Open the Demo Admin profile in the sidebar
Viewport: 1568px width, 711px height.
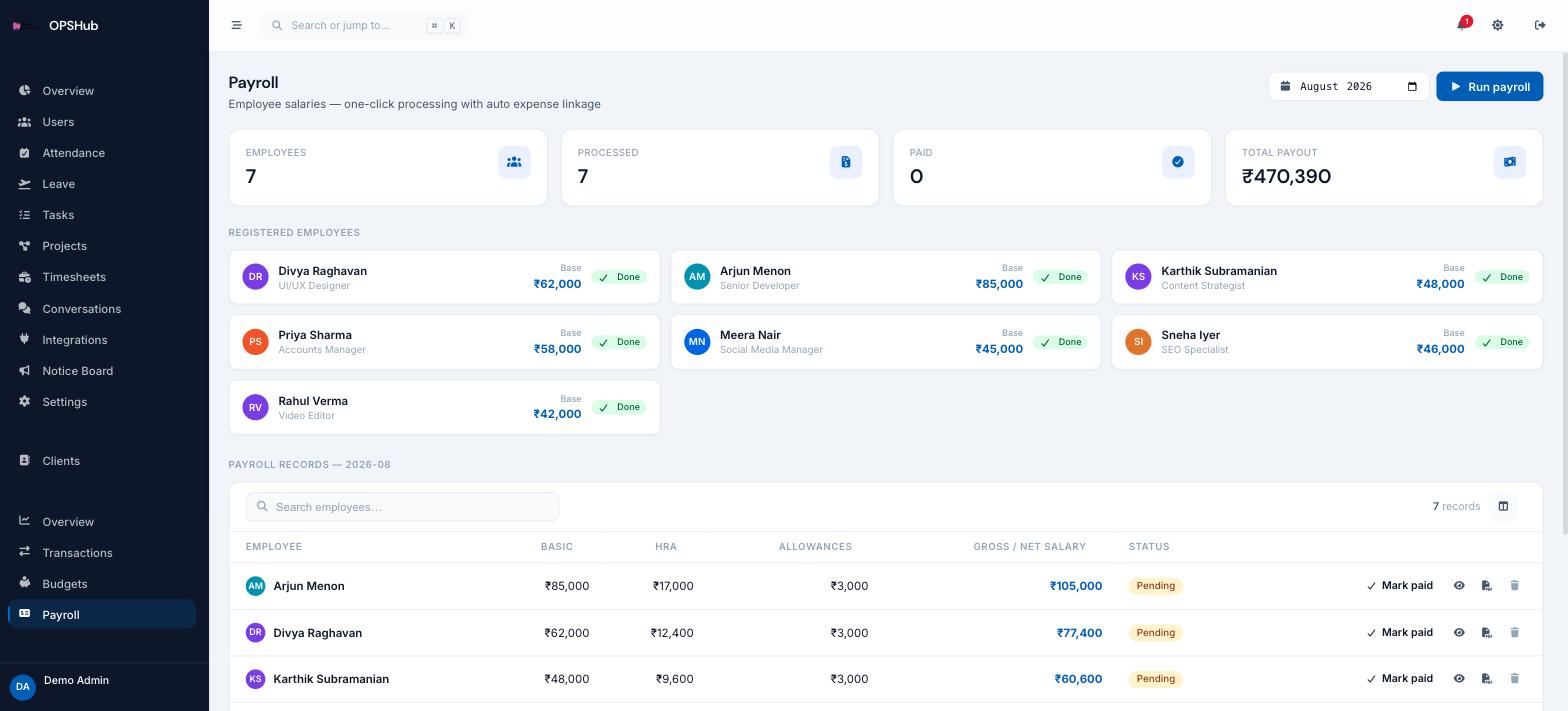pyautogui.click(x=104, y=686)
